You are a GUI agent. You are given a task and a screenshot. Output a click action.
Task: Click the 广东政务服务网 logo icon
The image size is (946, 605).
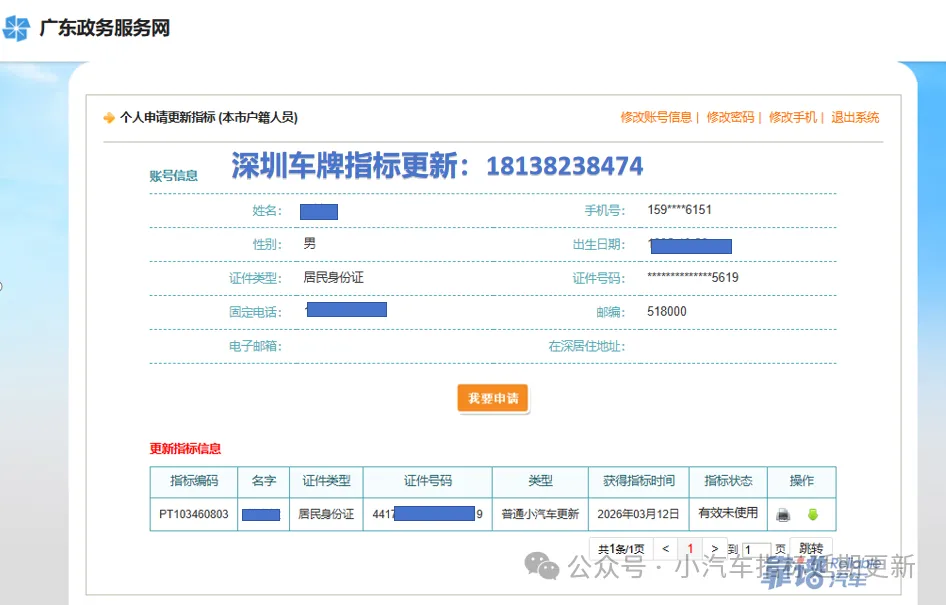[16, 28]
